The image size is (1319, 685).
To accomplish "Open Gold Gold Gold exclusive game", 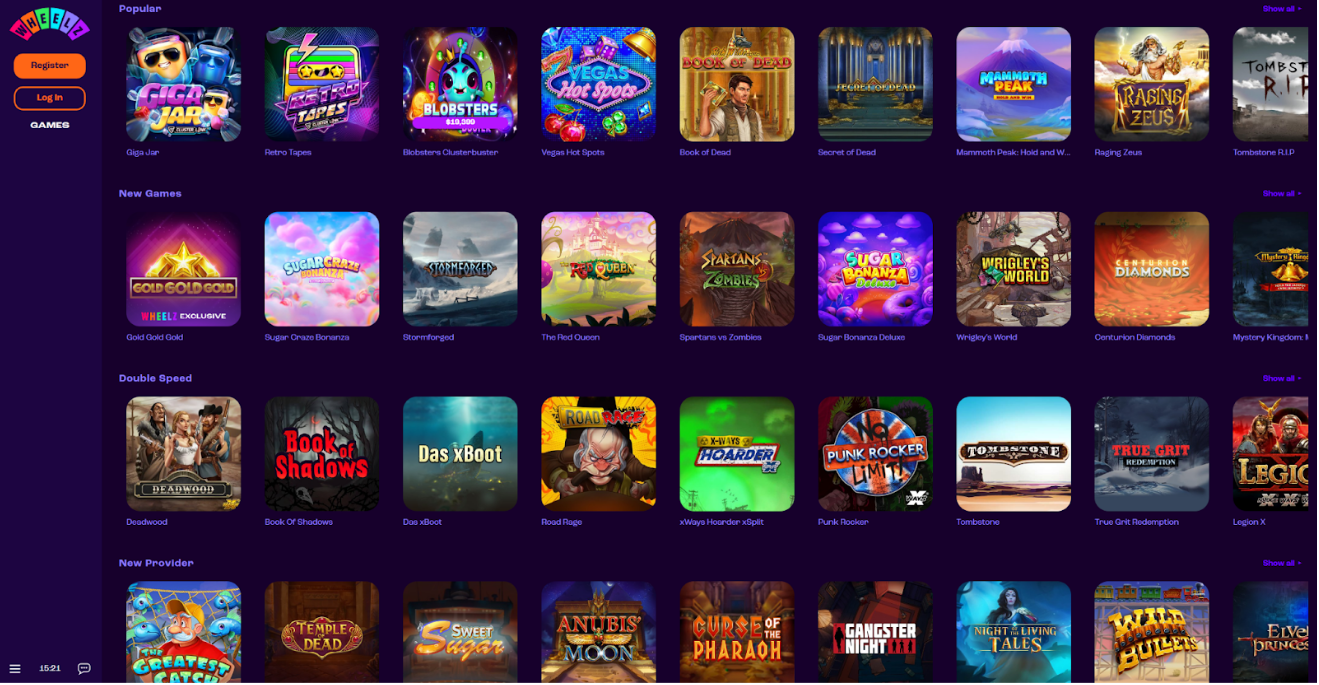I will [183, 269].
